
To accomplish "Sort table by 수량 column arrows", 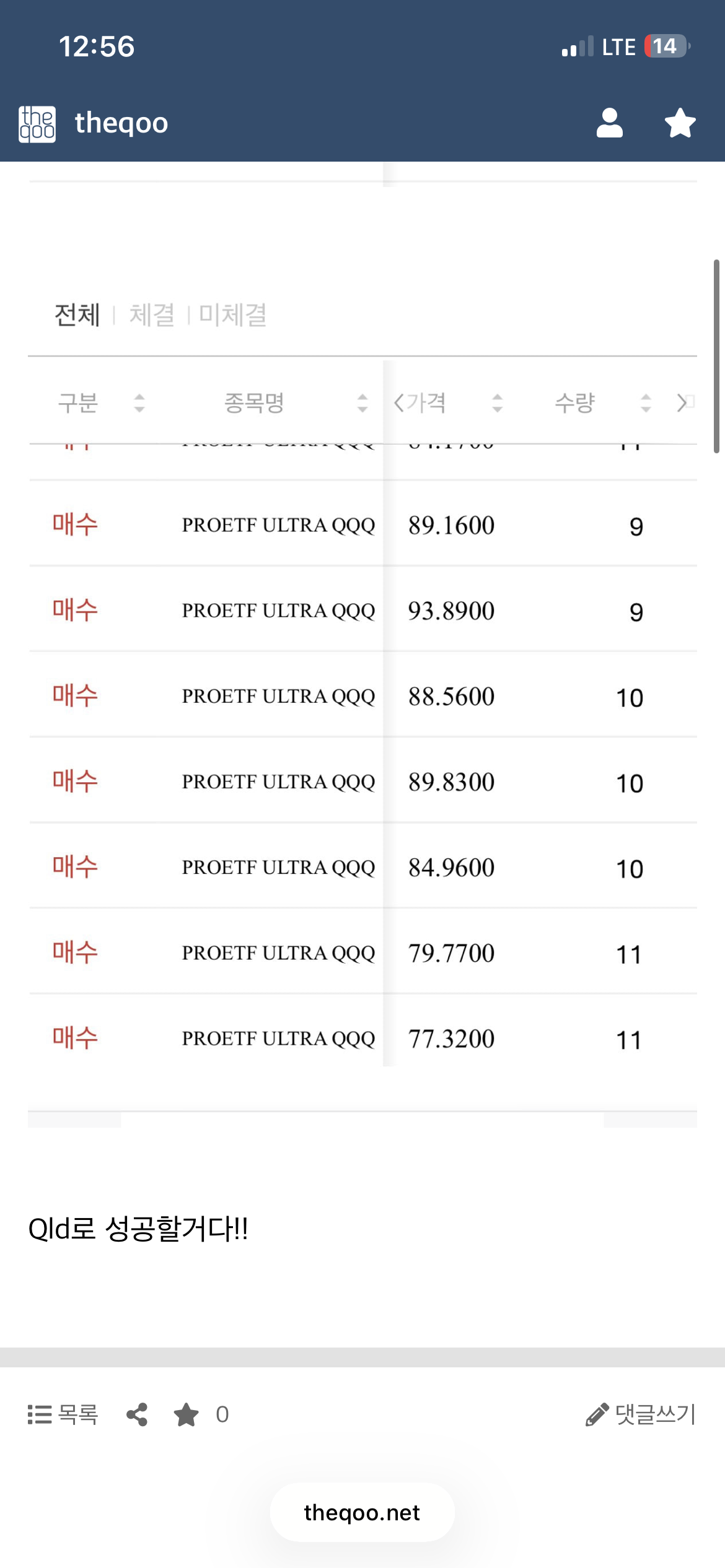I will [x=646, y=403].
